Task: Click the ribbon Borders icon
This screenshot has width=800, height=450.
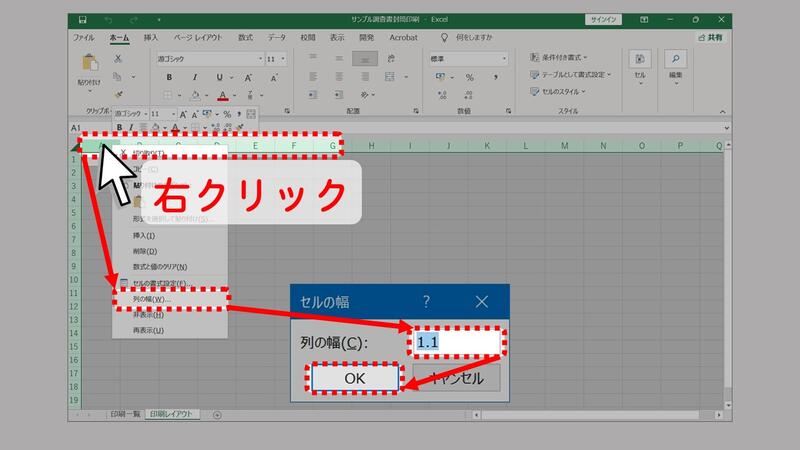Action: (x=167, y=95)
